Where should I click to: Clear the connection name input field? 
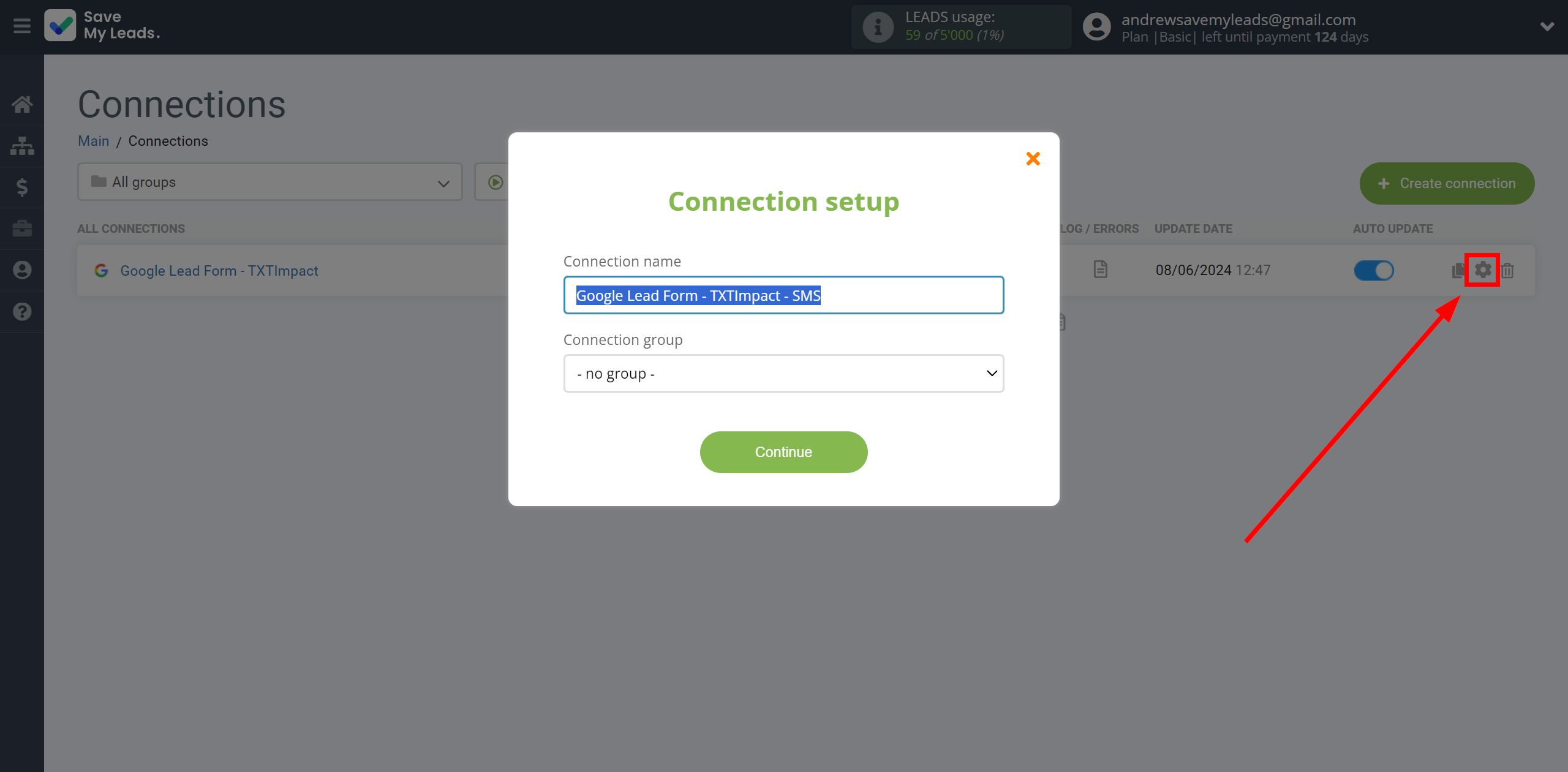[x=784, y=295]
